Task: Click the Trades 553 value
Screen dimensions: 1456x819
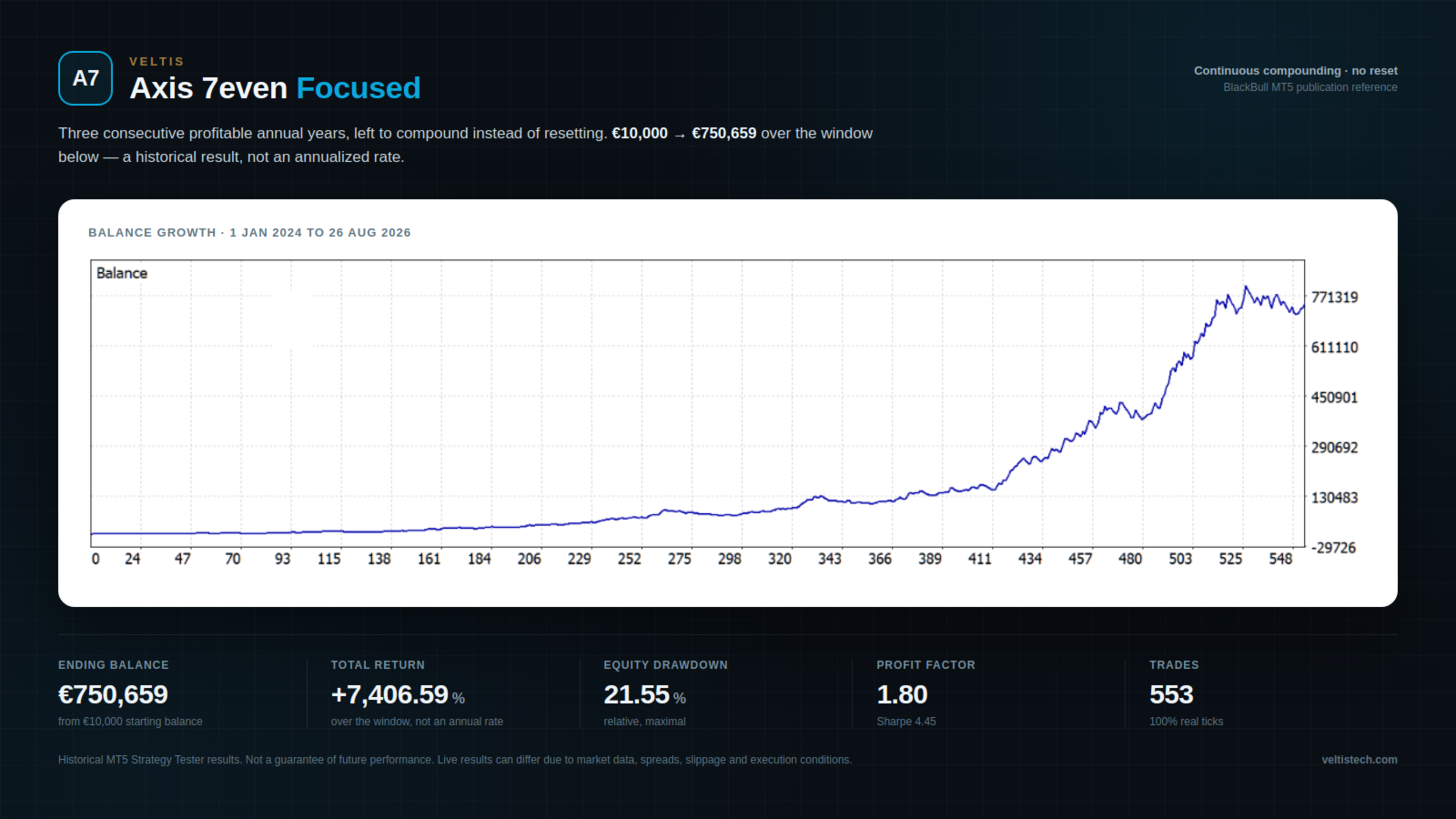Action: coord(1171,694)
